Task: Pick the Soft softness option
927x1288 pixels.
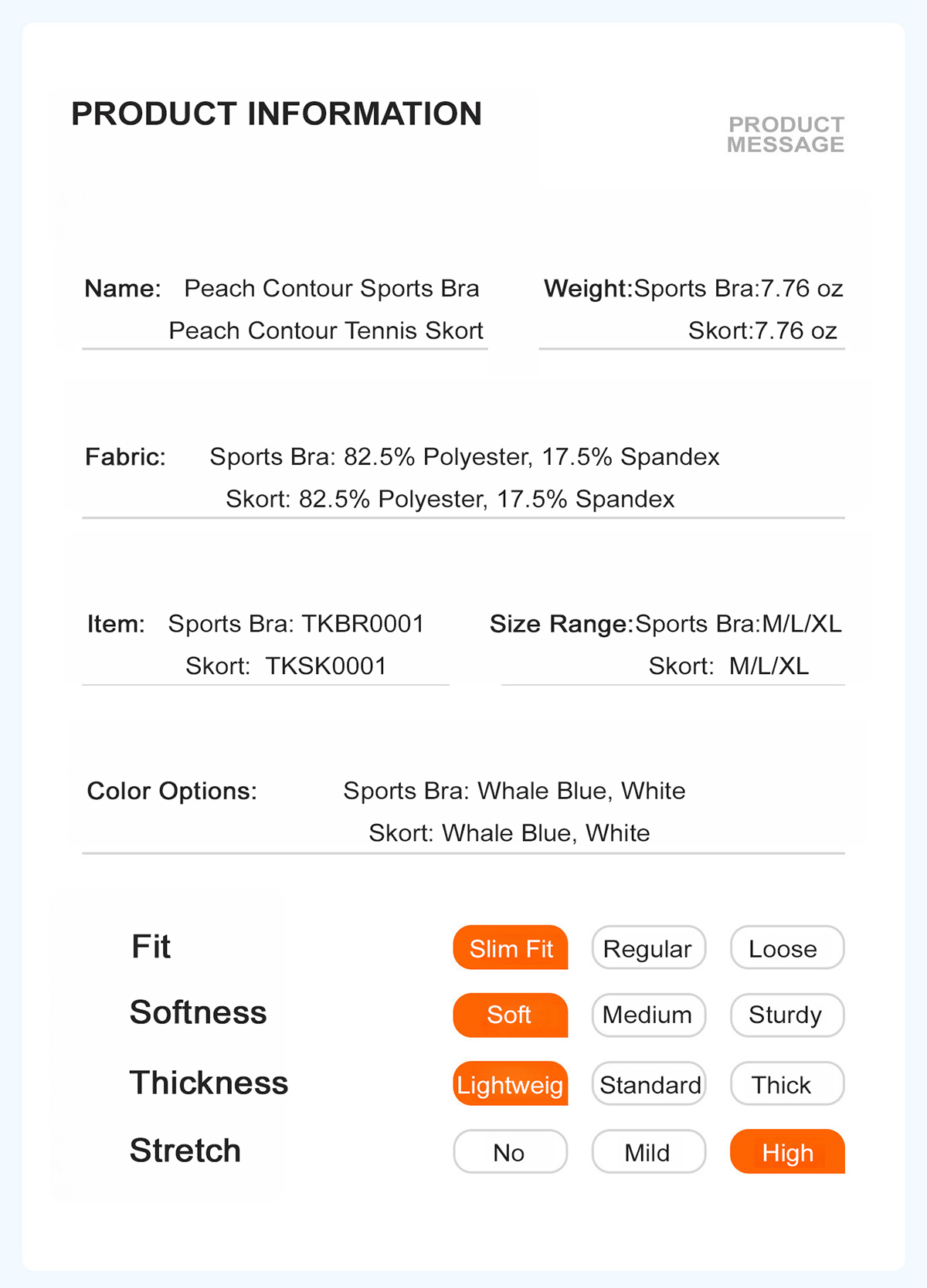Action: point(511,1015)
